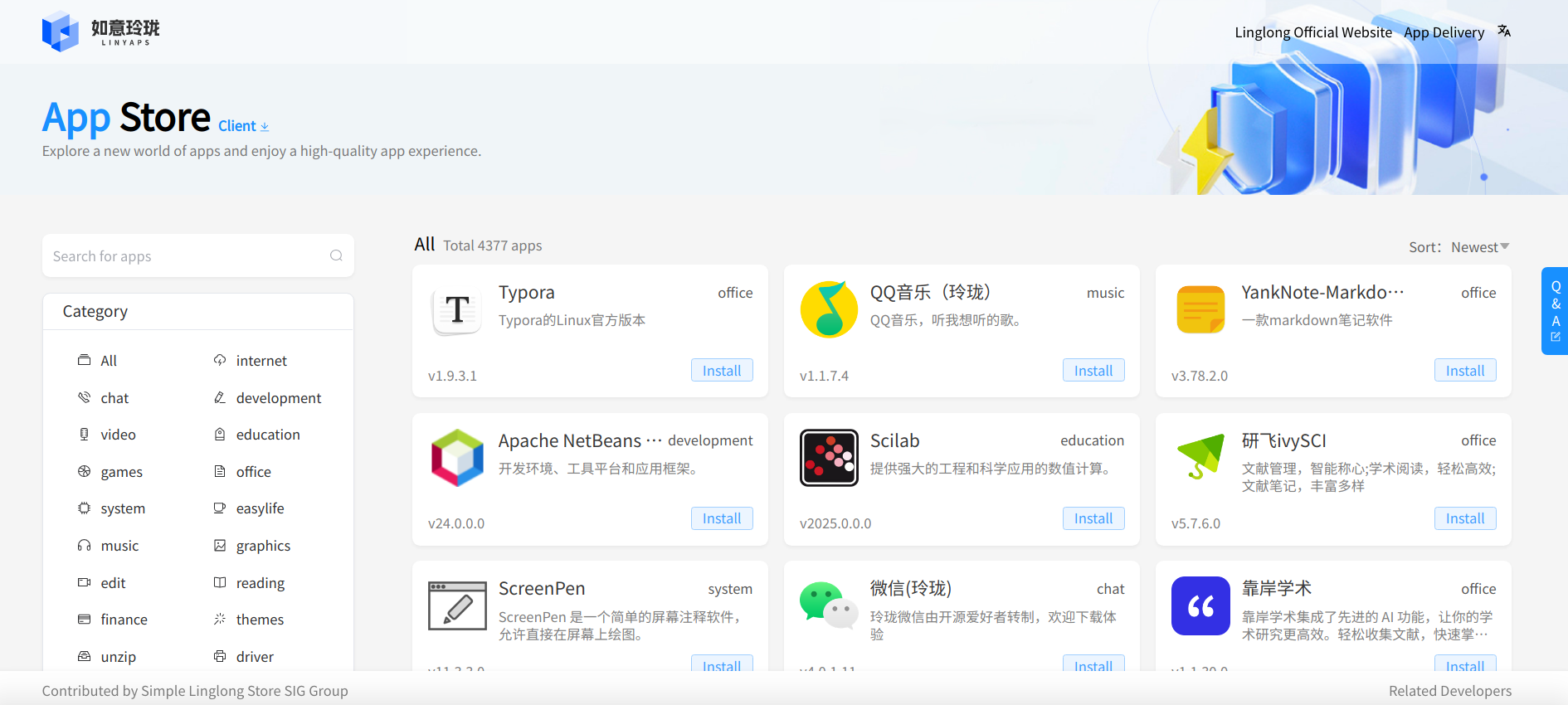Screen dimensions: 1568x705
Task: Open the Scilab app icon
Action: click(x=829, y=458)
